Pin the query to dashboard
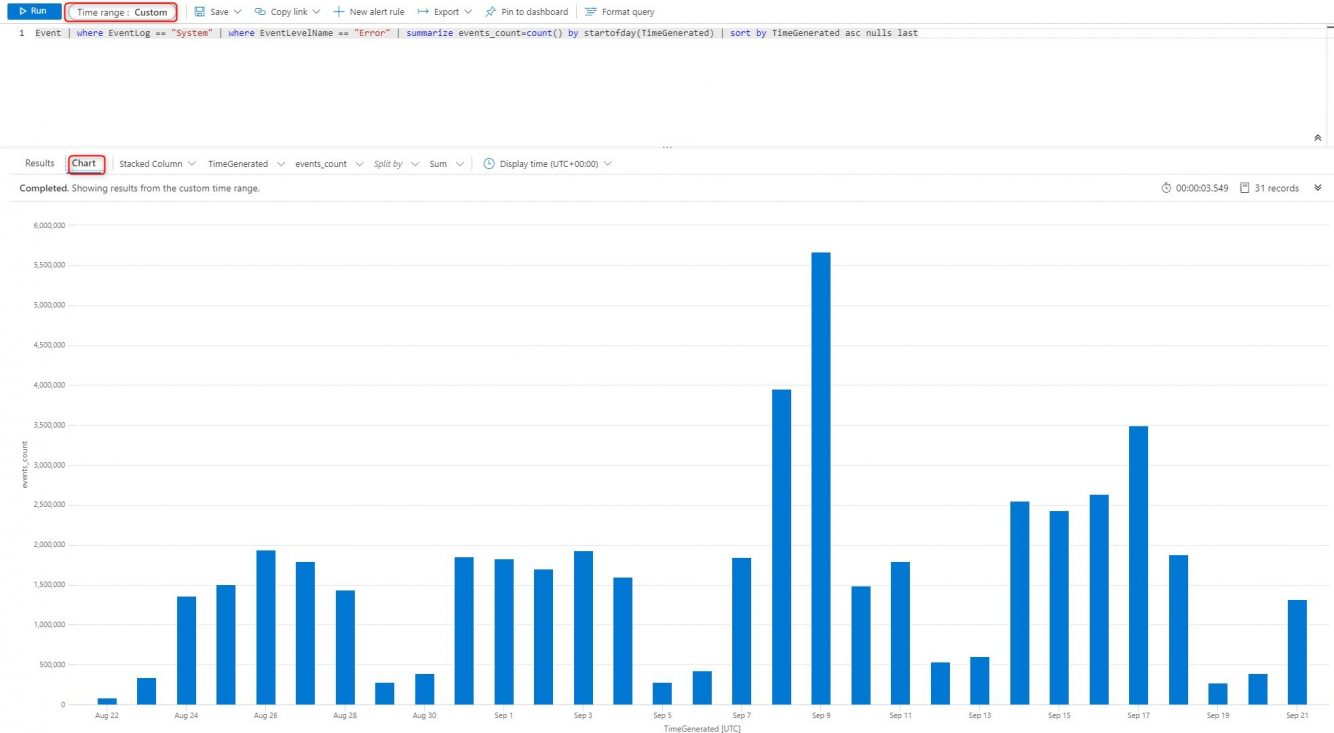This screenshot has height=733, width=1334. click(490, 11)
